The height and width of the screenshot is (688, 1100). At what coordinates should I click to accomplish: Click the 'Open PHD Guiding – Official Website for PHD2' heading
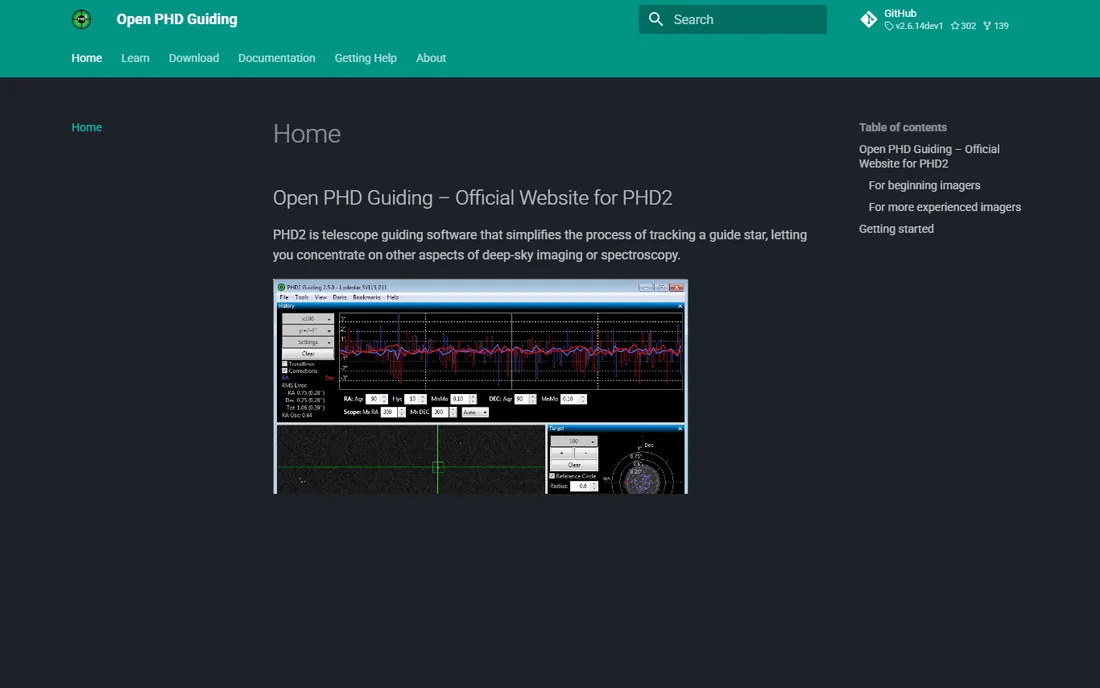click(x=472, y=198)
